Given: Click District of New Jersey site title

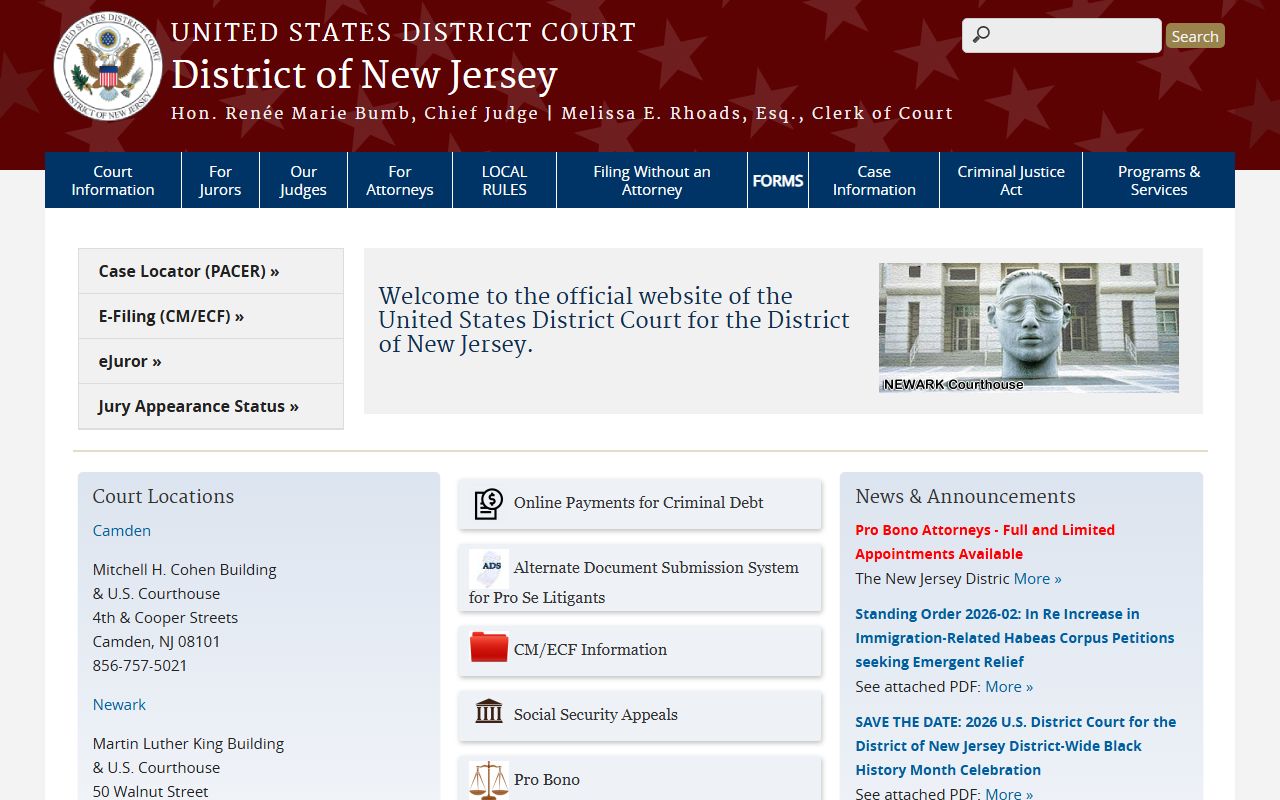Looking at the screenshot, I should click(x=364, y=75).
